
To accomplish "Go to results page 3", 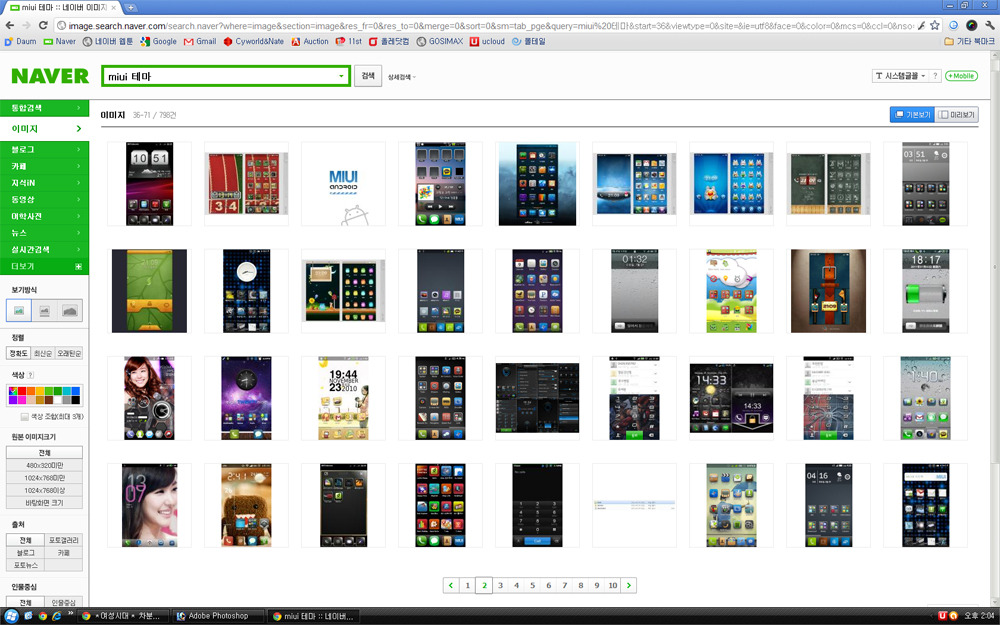I will pos(501,585).
